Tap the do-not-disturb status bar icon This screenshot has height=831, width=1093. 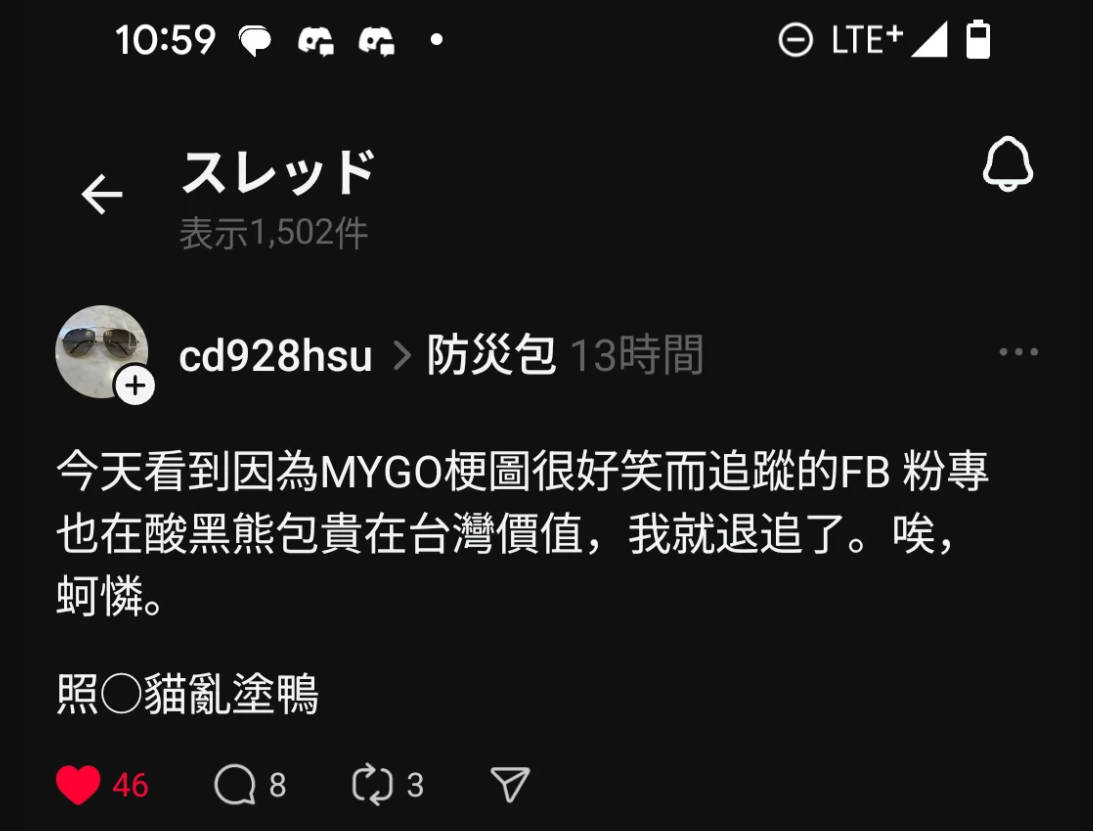coord(795,40)
